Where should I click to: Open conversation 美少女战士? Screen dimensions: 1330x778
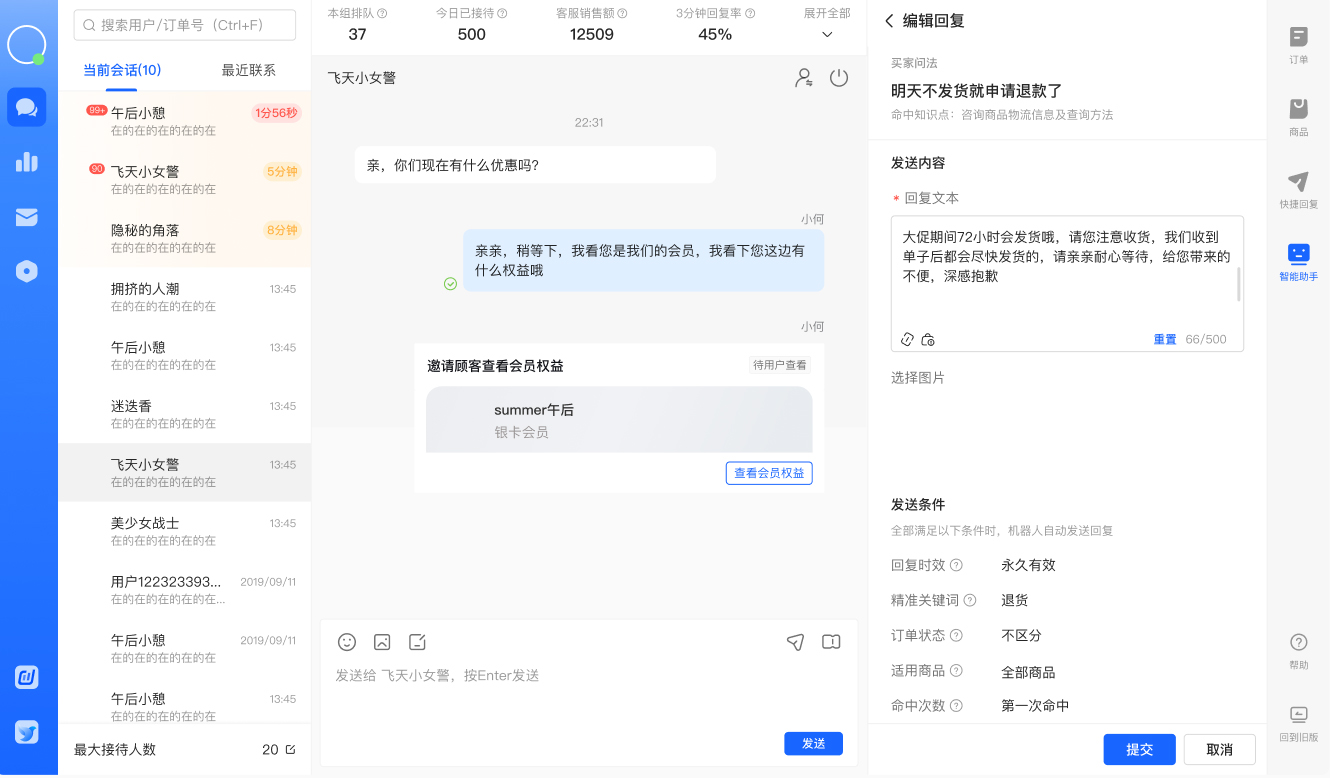185,531
